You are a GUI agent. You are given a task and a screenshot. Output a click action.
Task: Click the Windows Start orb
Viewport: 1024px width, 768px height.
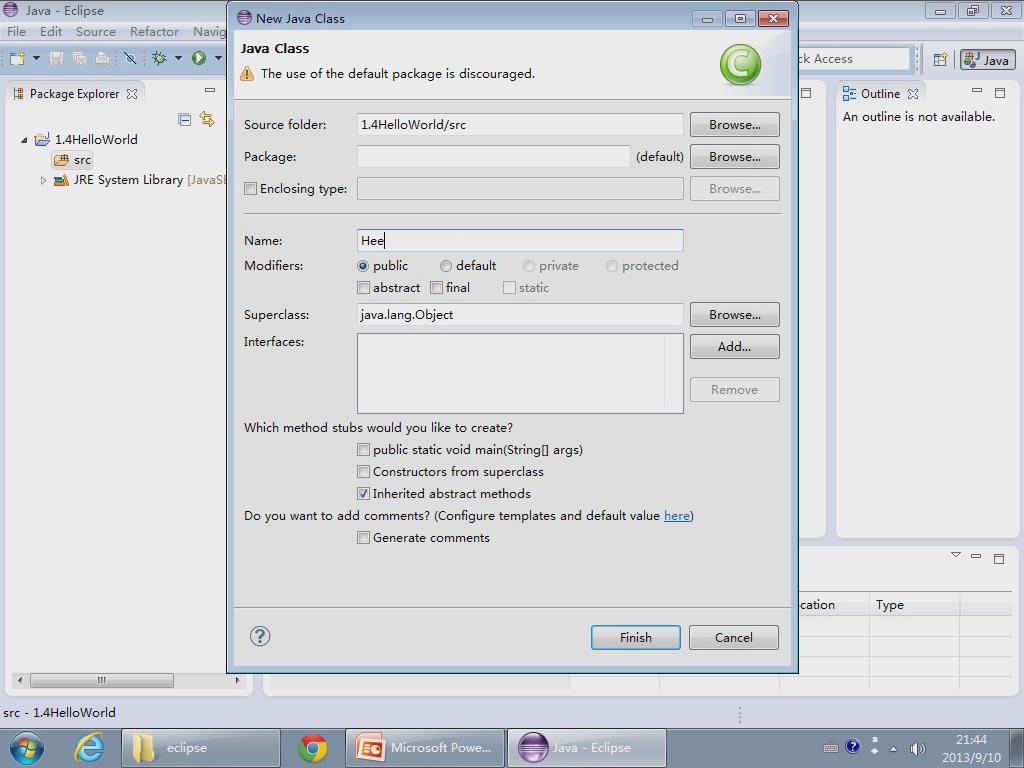click(x=27, y=748)
